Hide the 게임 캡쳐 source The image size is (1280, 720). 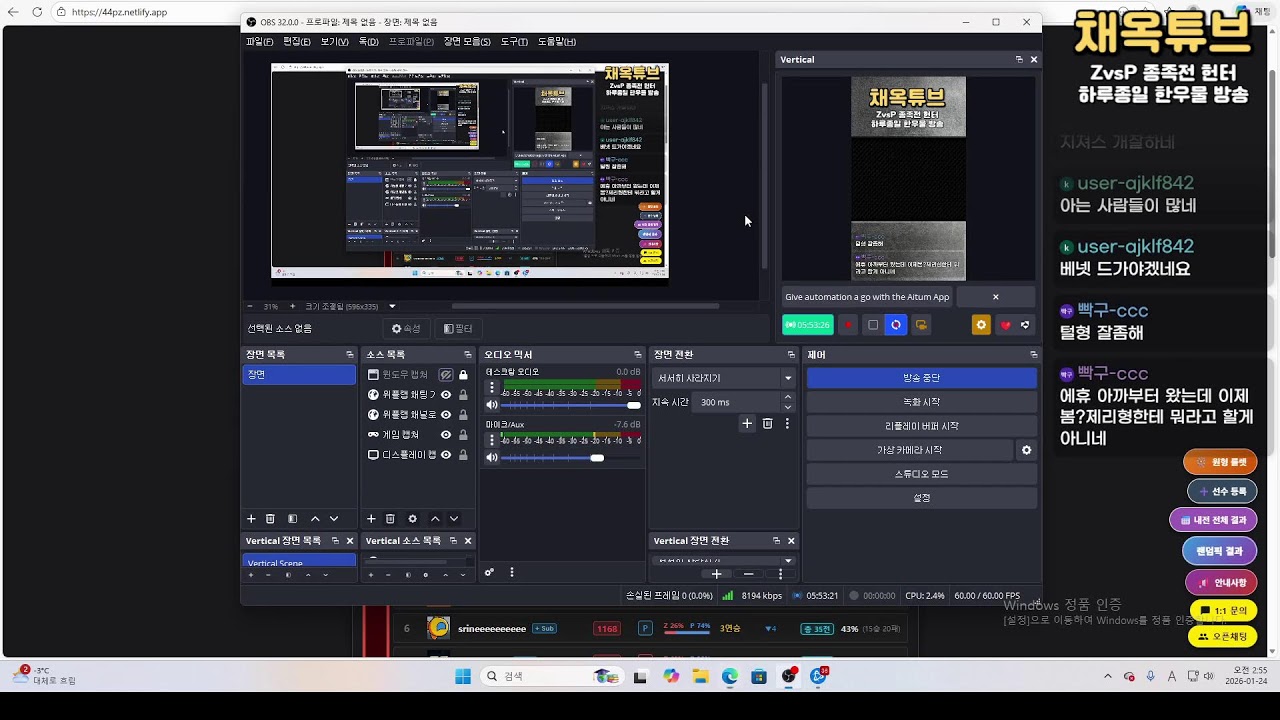[x=446, y=435]
